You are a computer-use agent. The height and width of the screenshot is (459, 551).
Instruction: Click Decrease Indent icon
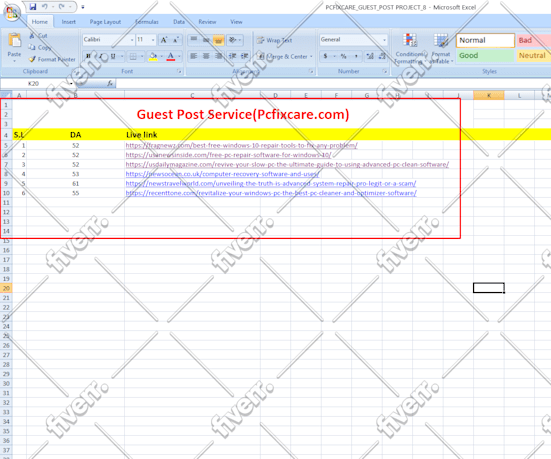point(232,56)
